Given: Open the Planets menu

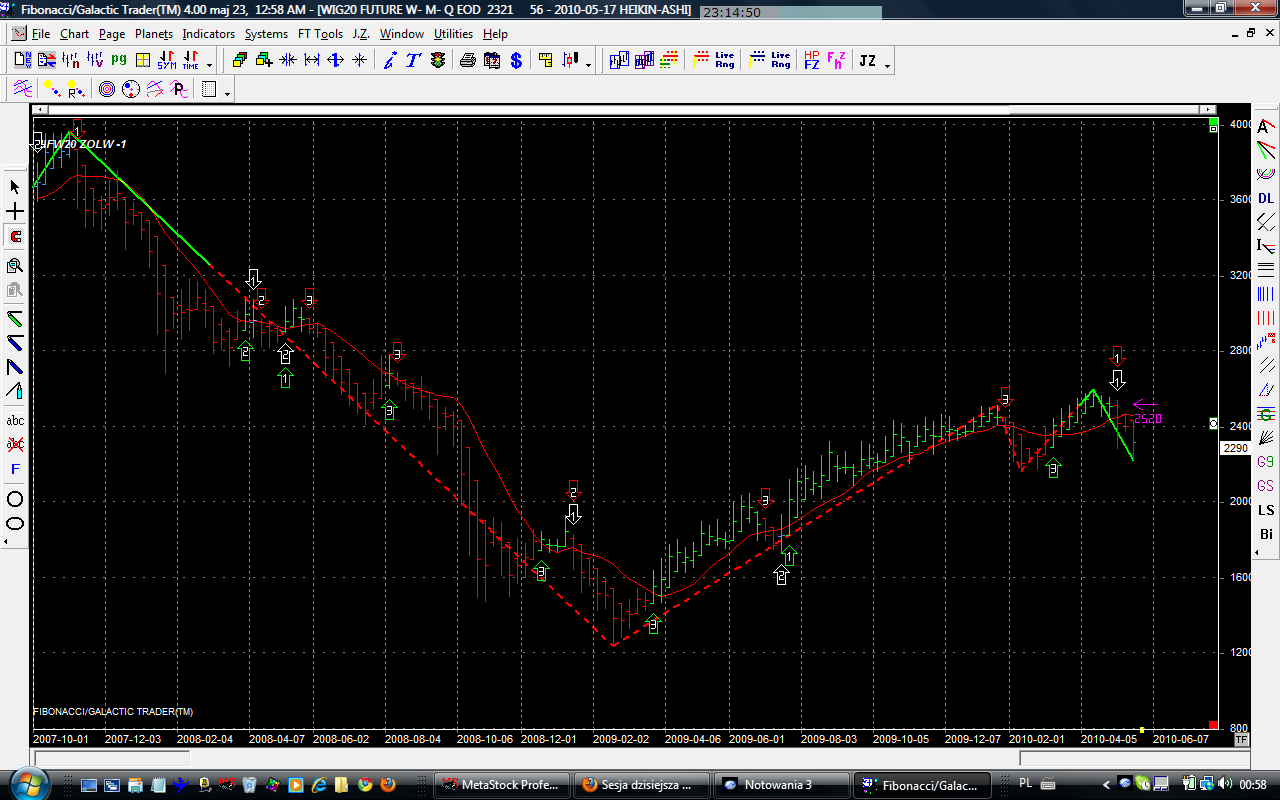Looking at the screenshot, I should (154, 34).
